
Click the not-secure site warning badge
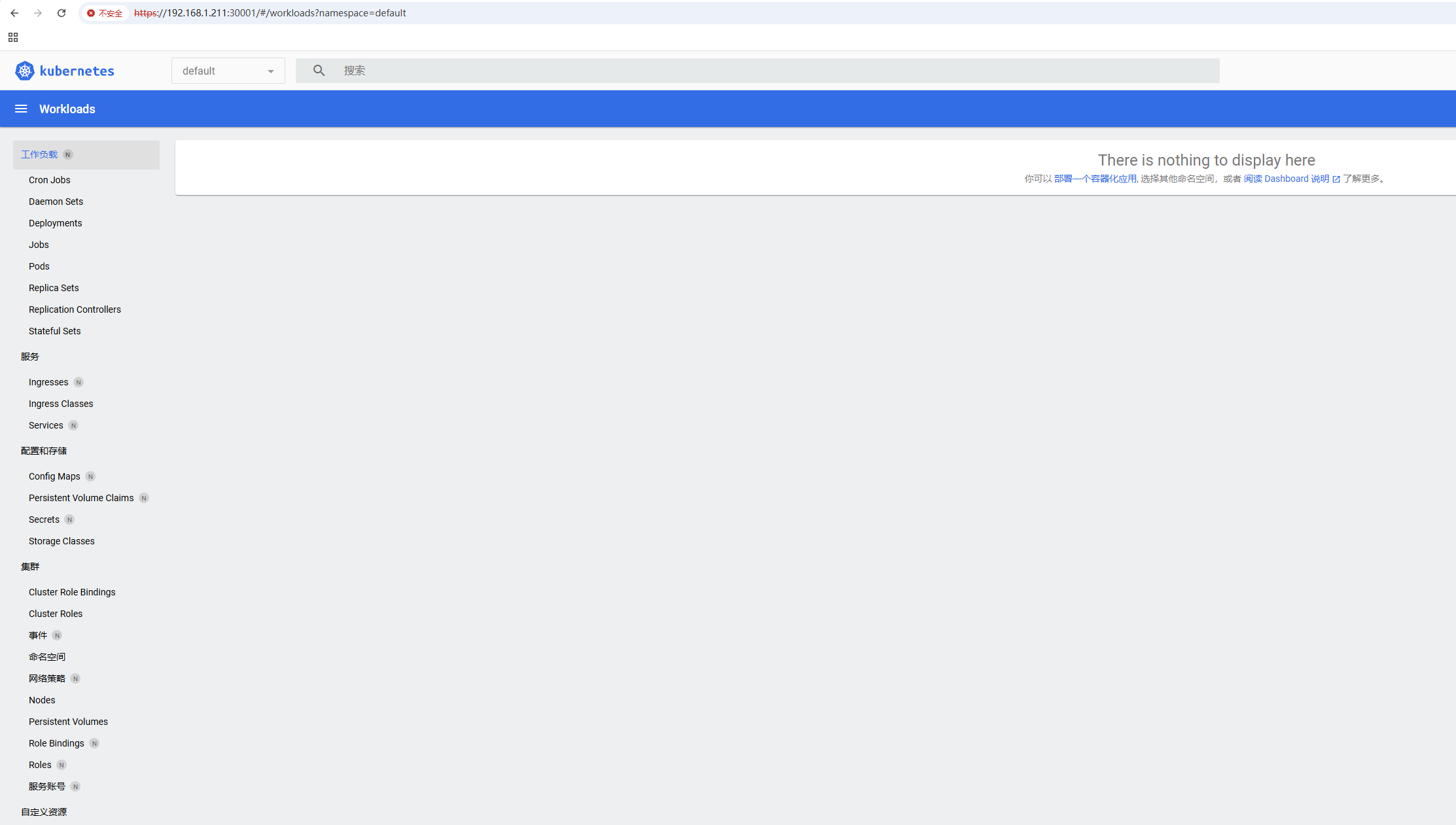(105, 13)
